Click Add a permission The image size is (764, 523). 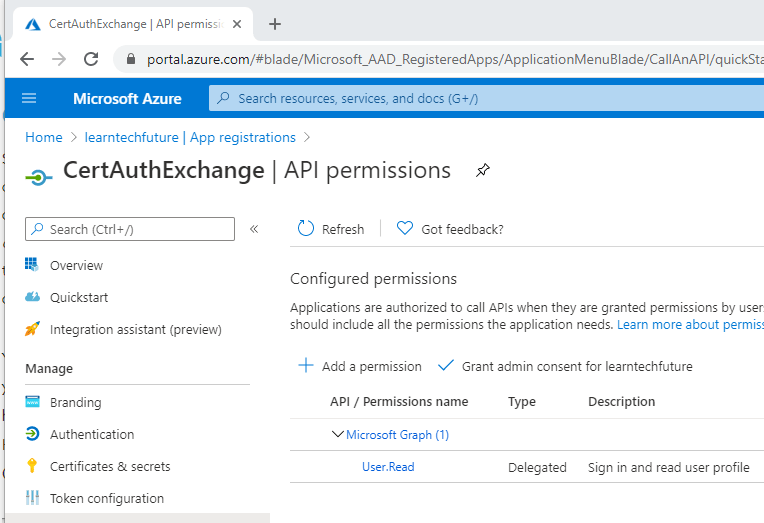360,366
